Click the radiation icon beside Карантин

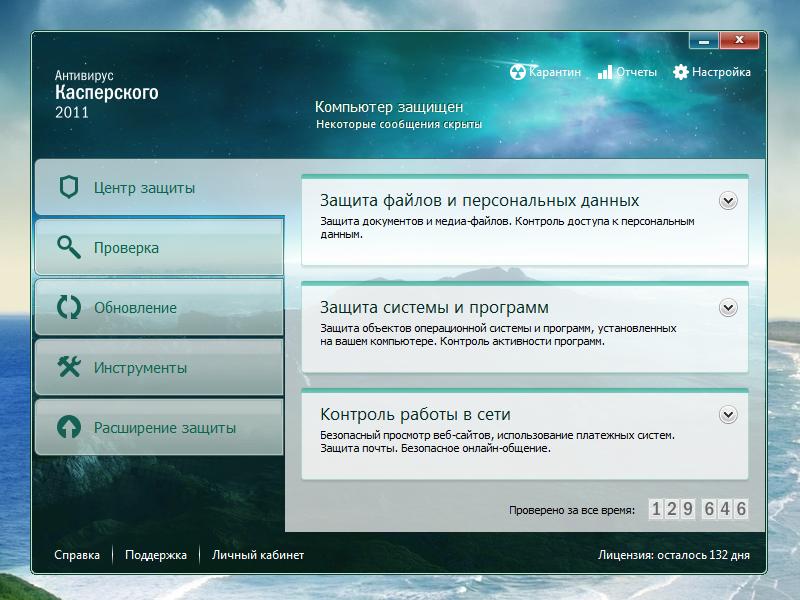coord(517,72)
